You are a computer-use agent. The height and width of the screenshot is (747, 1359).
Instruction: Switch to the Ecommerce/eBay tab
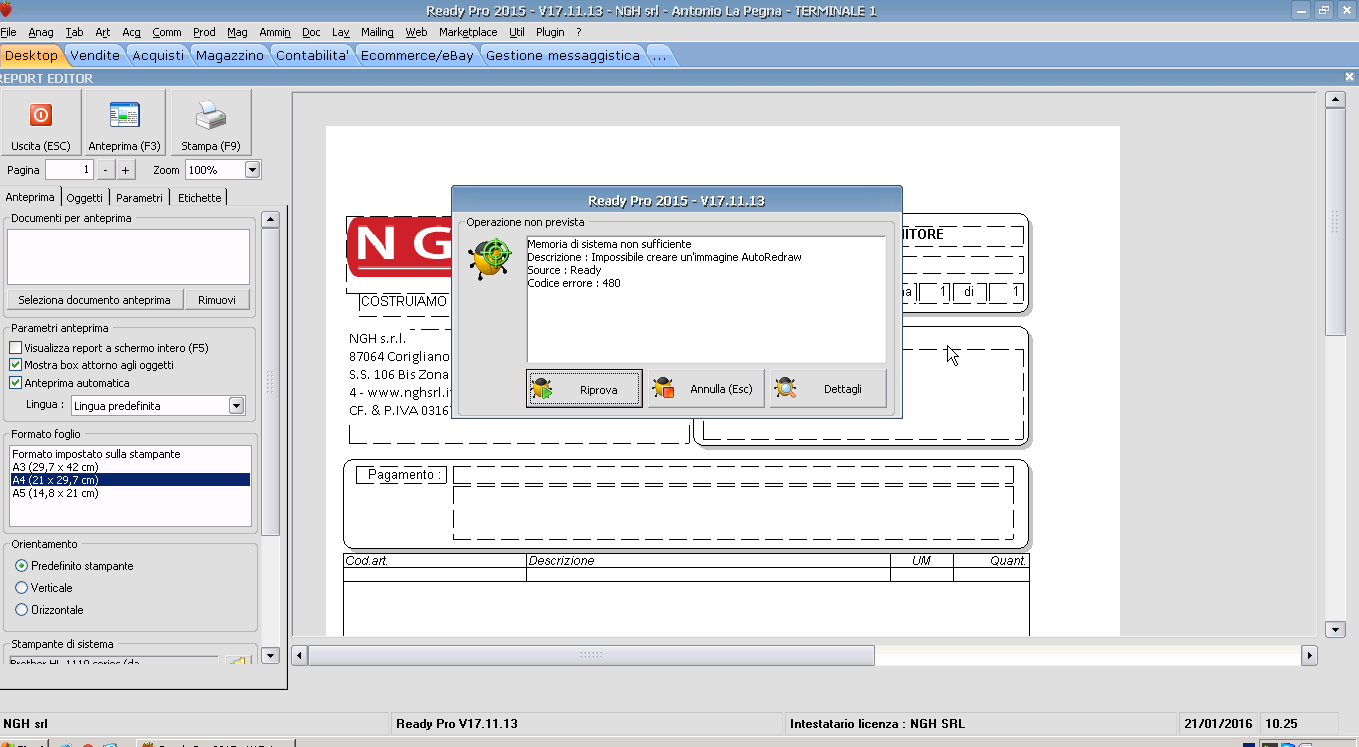(x=417, y=56)
